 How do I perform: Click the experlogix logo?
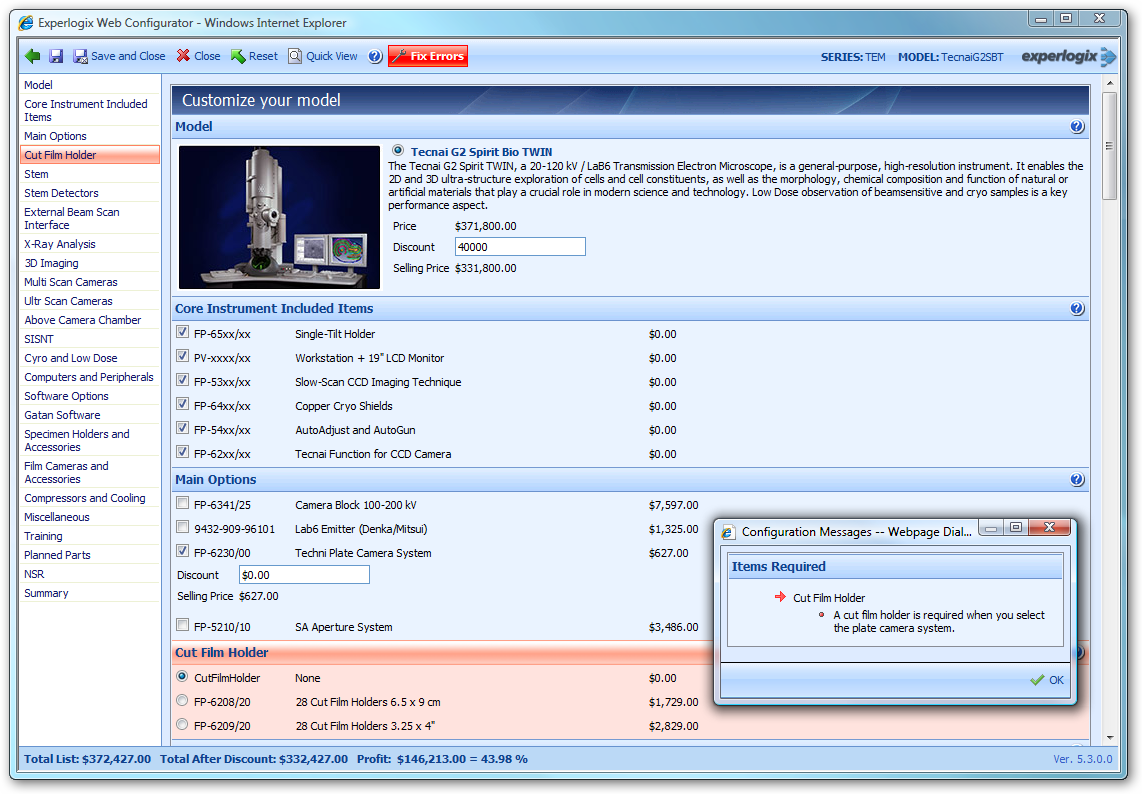tap(1068, 56)
